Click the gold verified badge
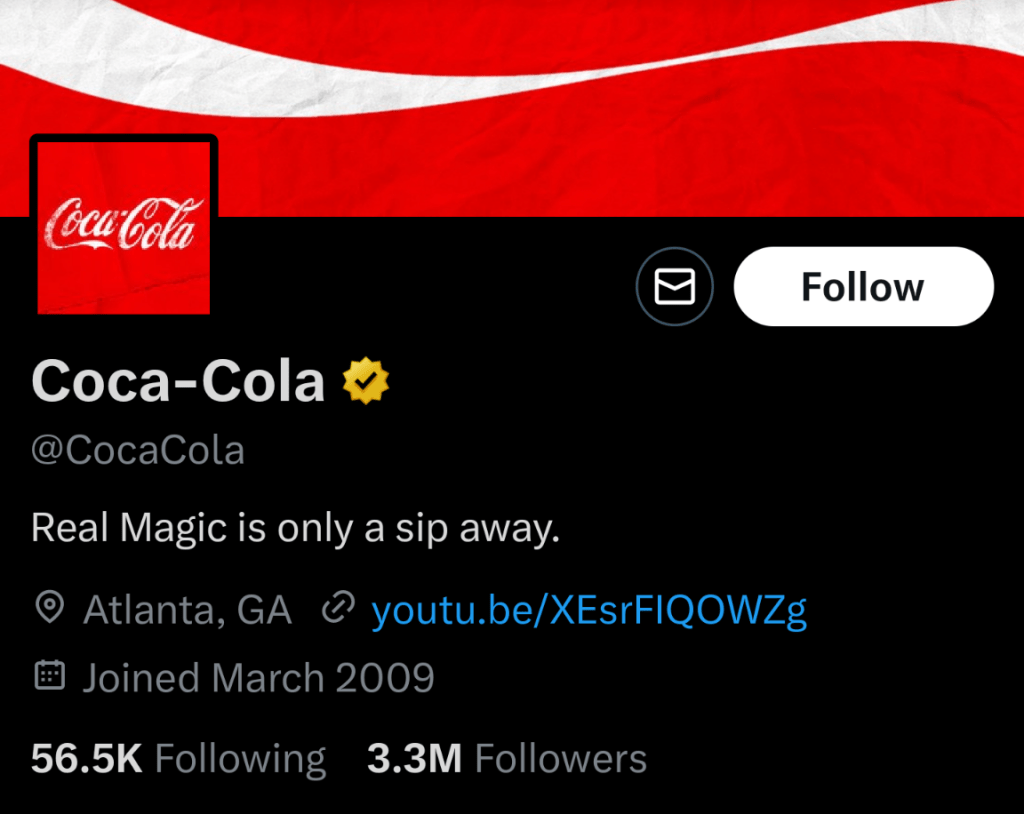Image resolution: width=1024 pixels, height=814 pixels. (x=366, y=381)
